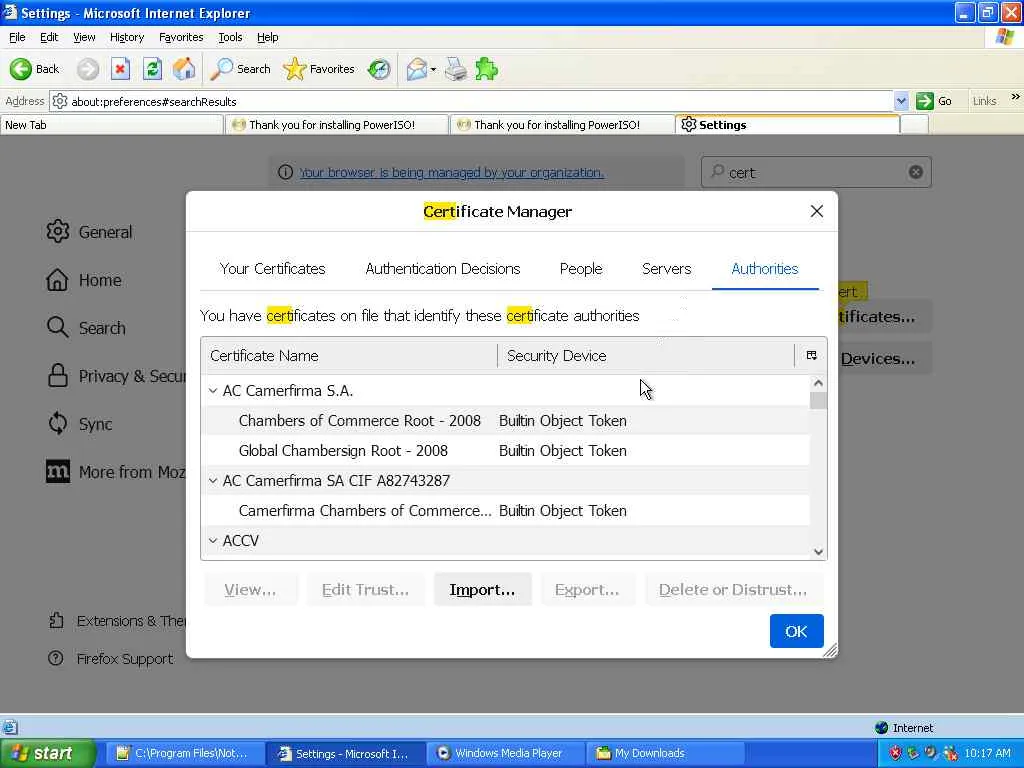
Task: Open the Tools menu
Action: [230, 37]
